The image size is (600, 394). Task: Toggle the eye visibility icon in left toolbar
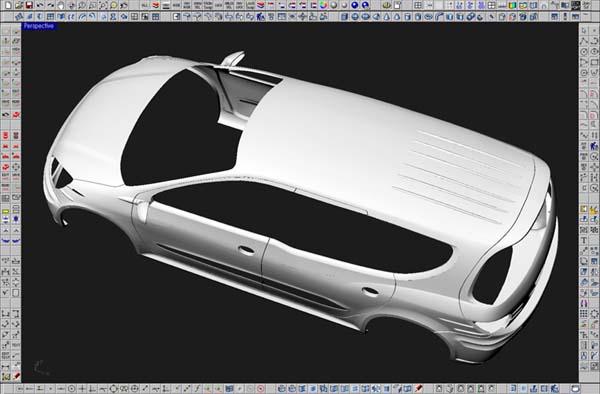(6, 114)
